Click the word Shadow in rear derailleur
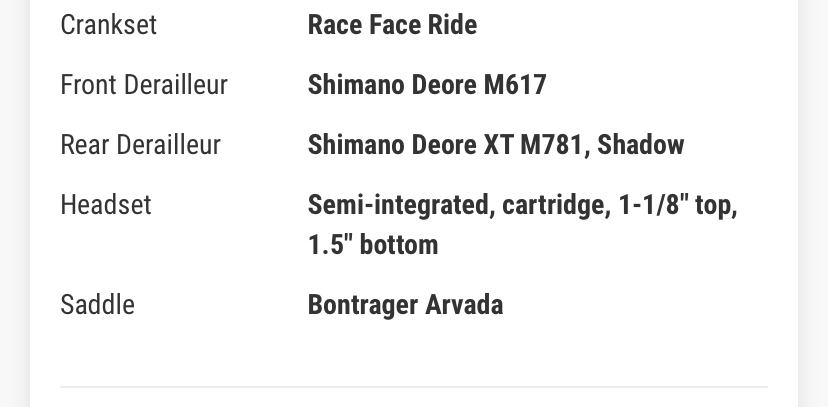 tap(641, 145)
